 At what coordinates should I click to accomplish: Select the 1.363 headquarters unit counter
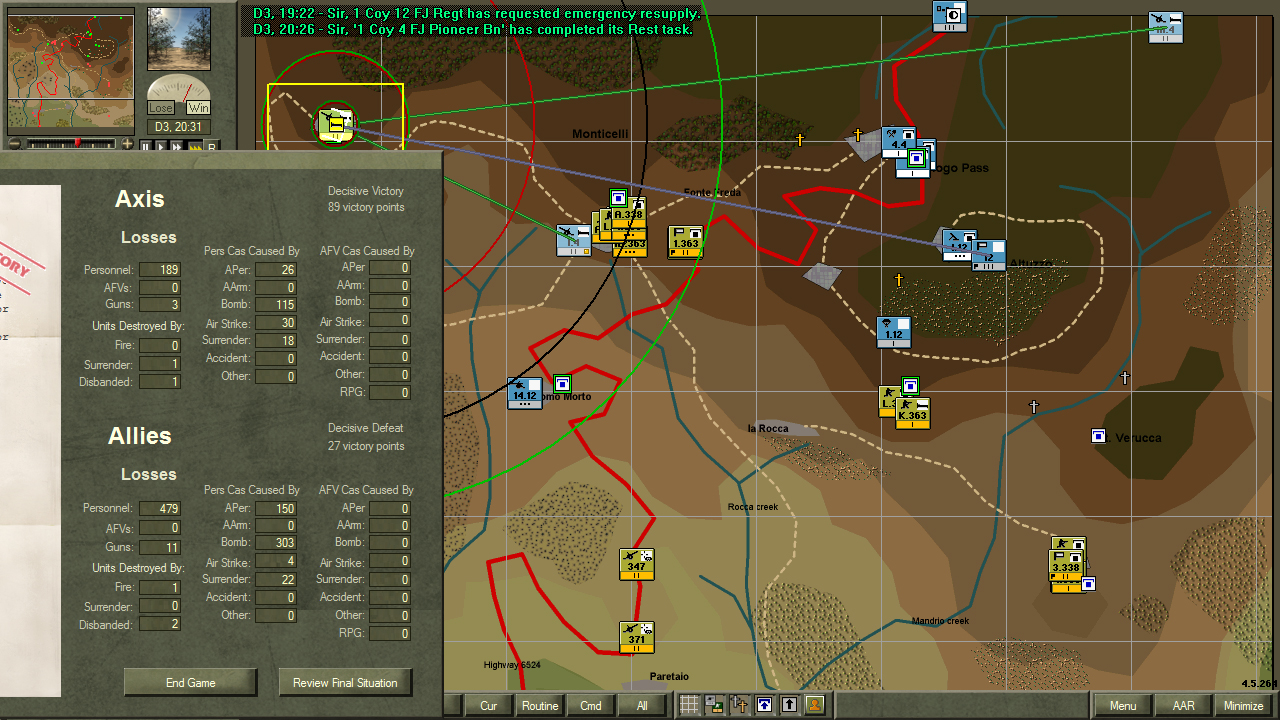pos(685,241)
